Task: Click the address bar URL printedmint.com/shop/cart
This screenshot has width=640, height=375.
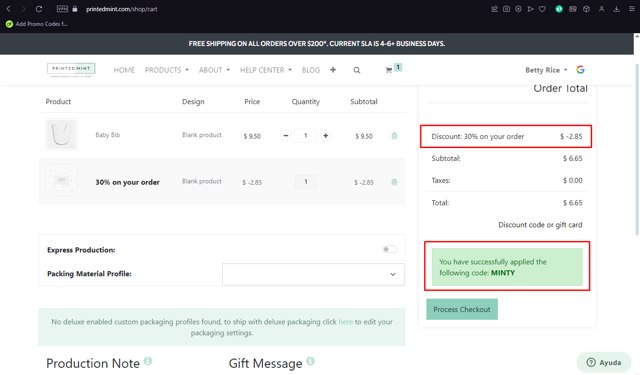Action: [x=122, y=9]
